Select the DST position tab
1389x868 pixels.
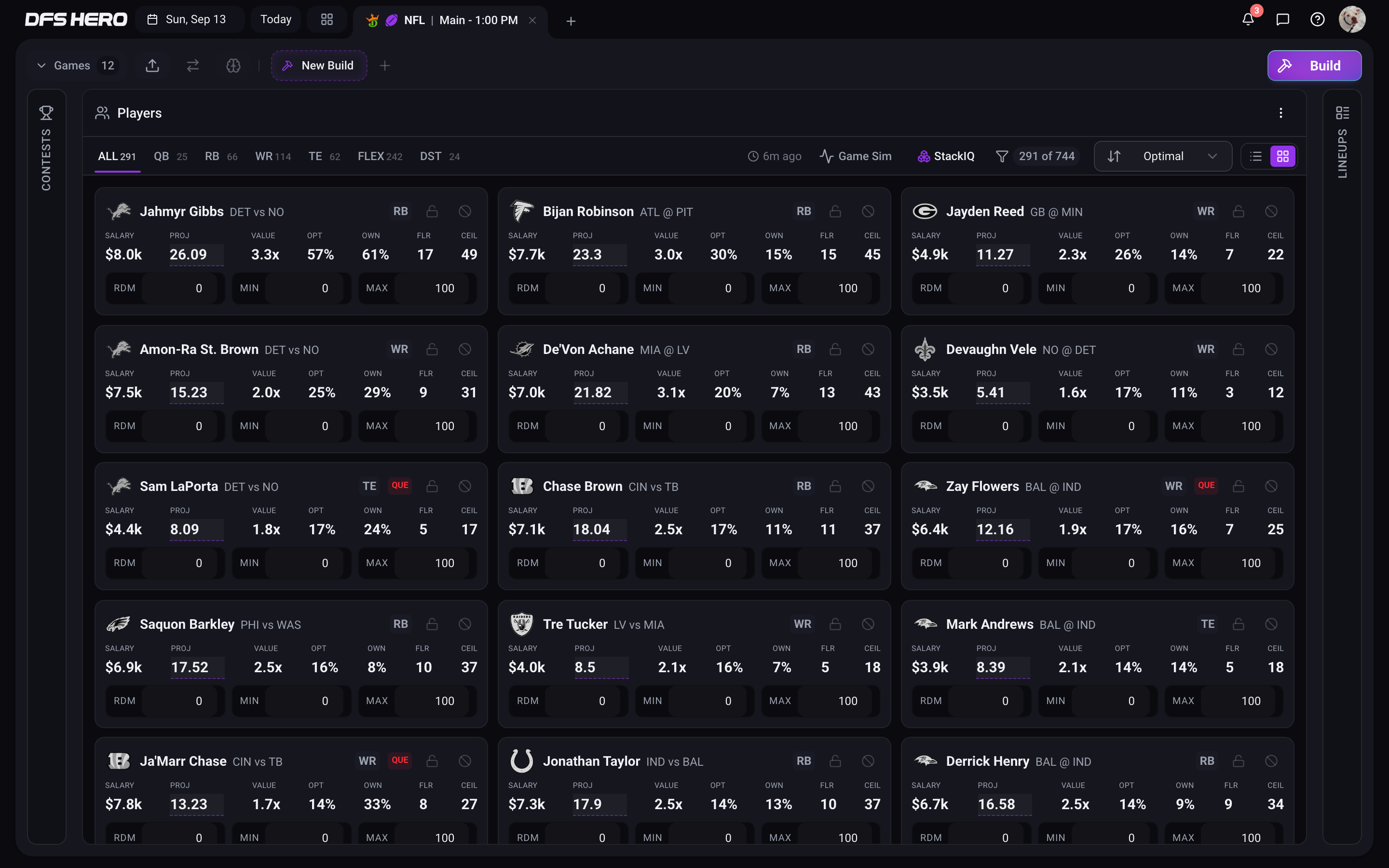point(440,156)
